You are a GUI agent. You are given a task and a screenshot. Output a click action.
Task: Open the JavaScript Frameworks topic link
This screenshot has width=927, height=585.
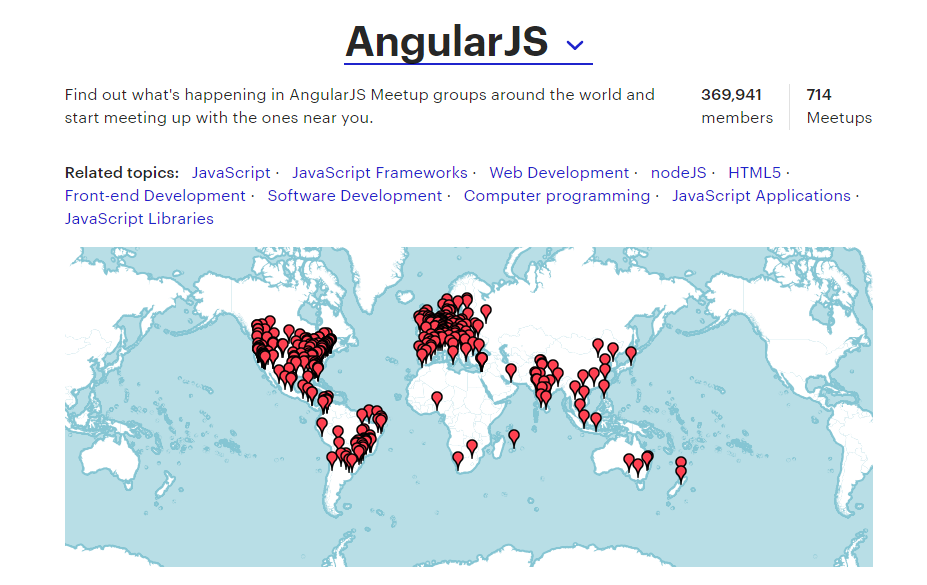pyautogui.click(x=380, y=173)
